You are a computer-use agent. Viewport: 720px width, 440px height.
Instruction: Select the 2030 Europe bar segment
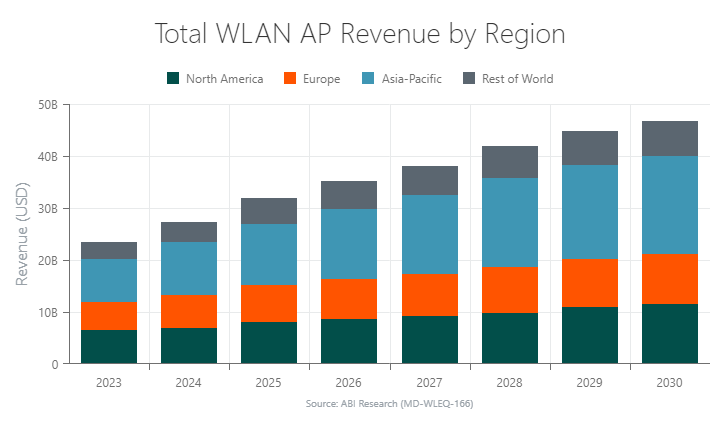[670, 279]
